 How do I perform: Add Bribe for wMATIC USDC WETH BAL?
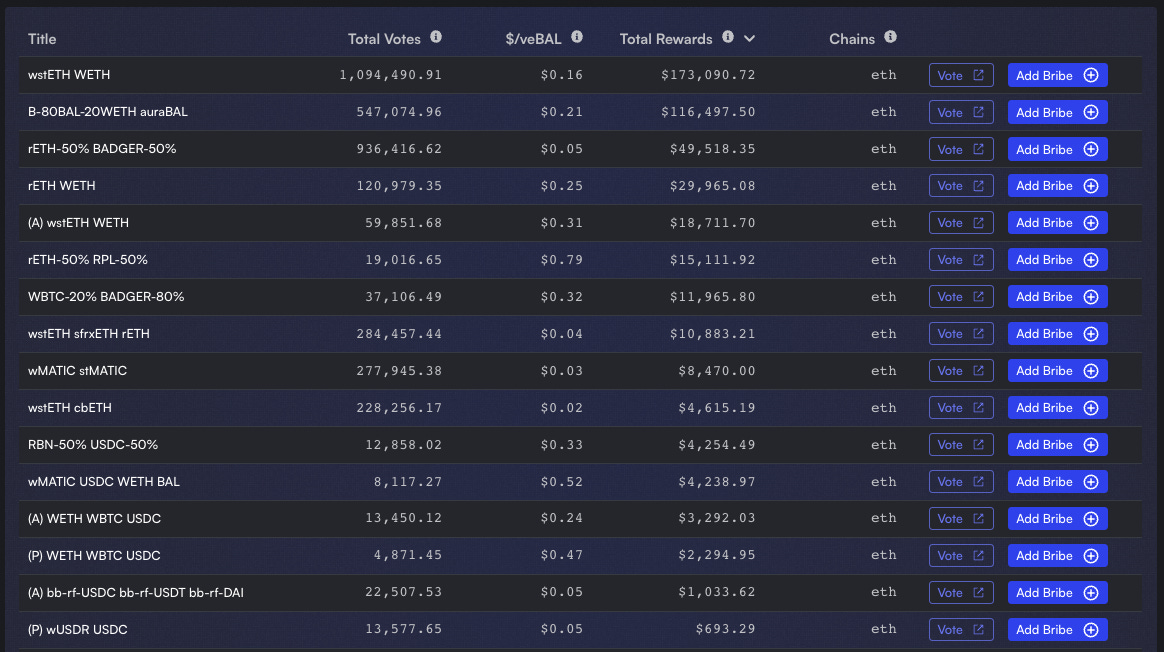(x=1057, y=482)
